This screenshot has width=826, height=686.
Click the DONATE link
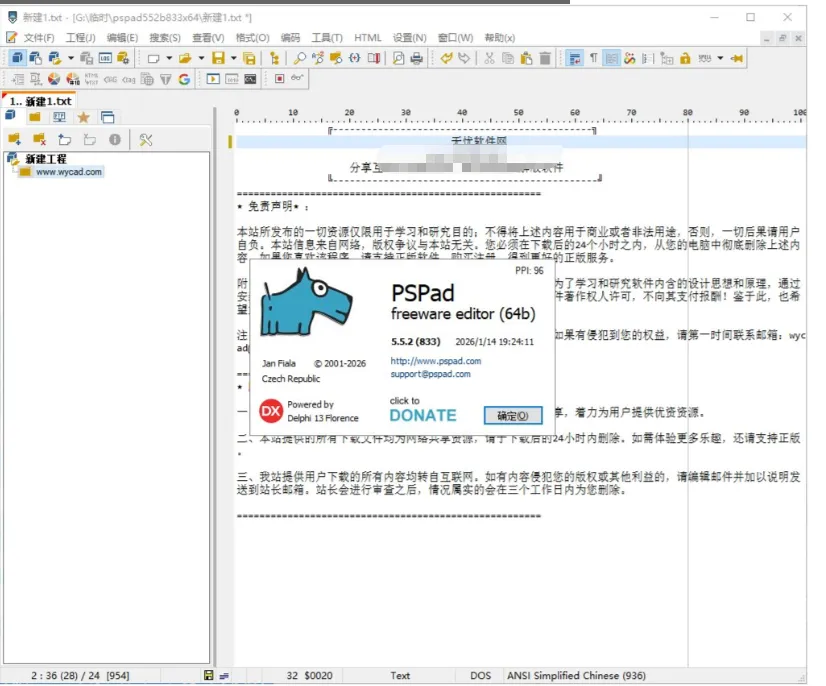[x=423, y=416]
